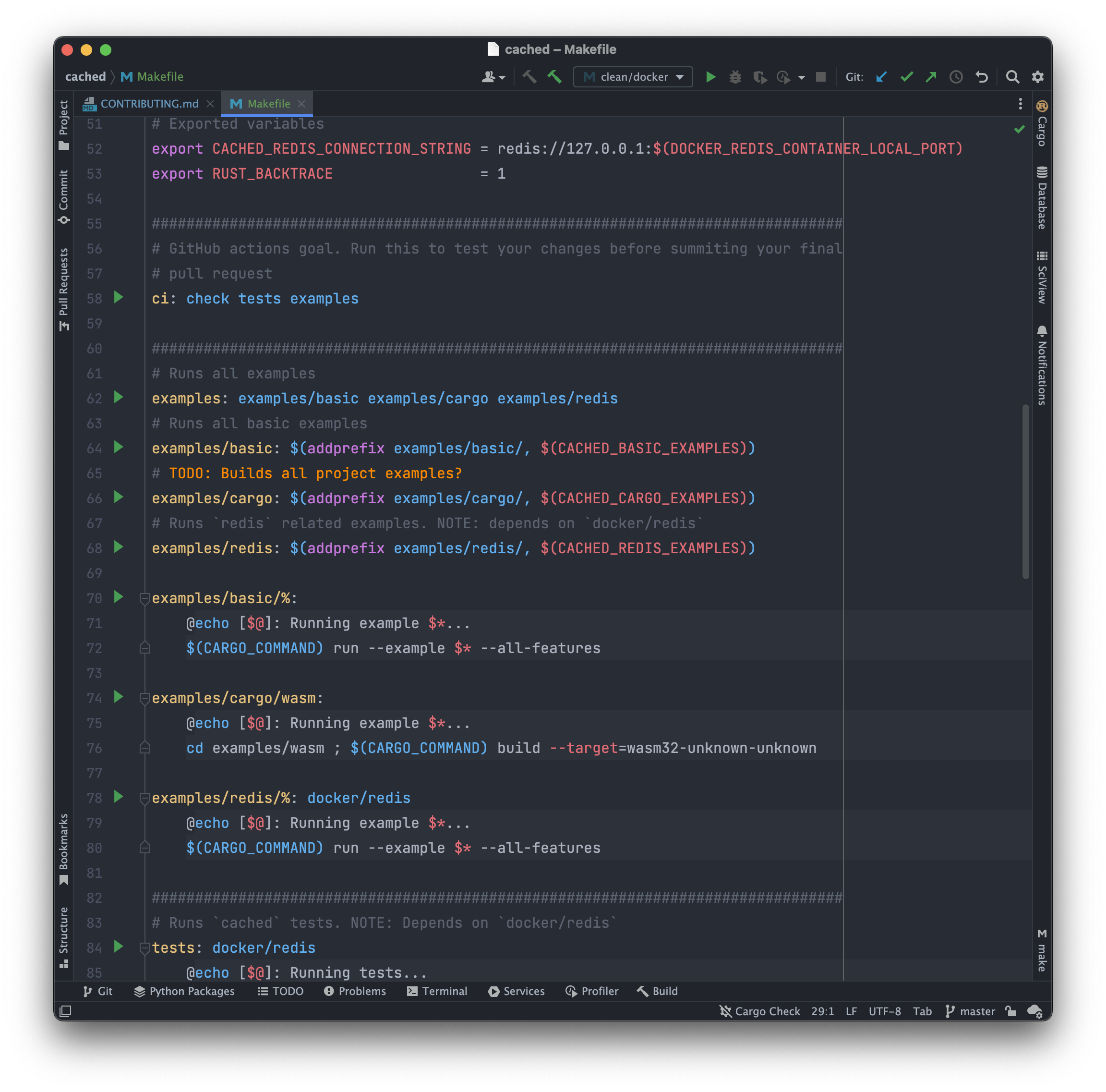Open IDE settings with the gear icon

click(x=1038, y=76)
